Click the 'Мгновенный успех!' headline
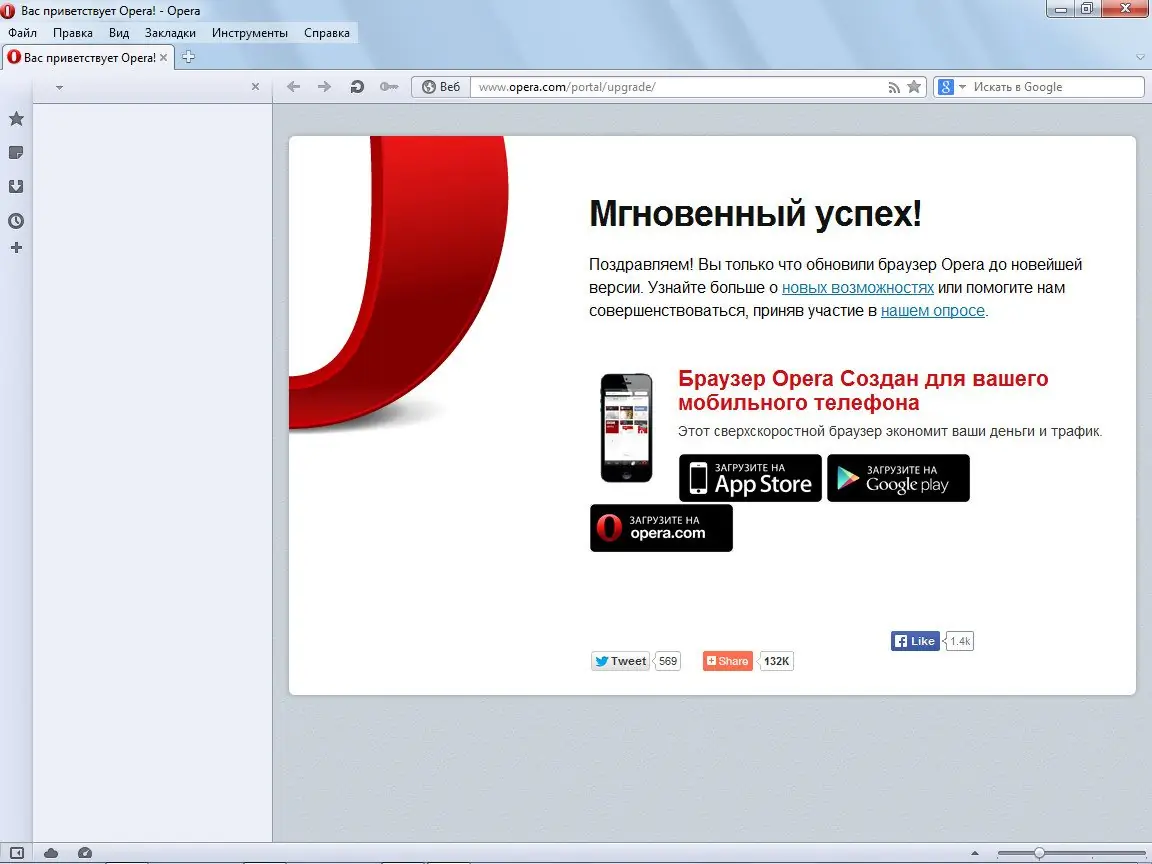 [x=755, y=214]
